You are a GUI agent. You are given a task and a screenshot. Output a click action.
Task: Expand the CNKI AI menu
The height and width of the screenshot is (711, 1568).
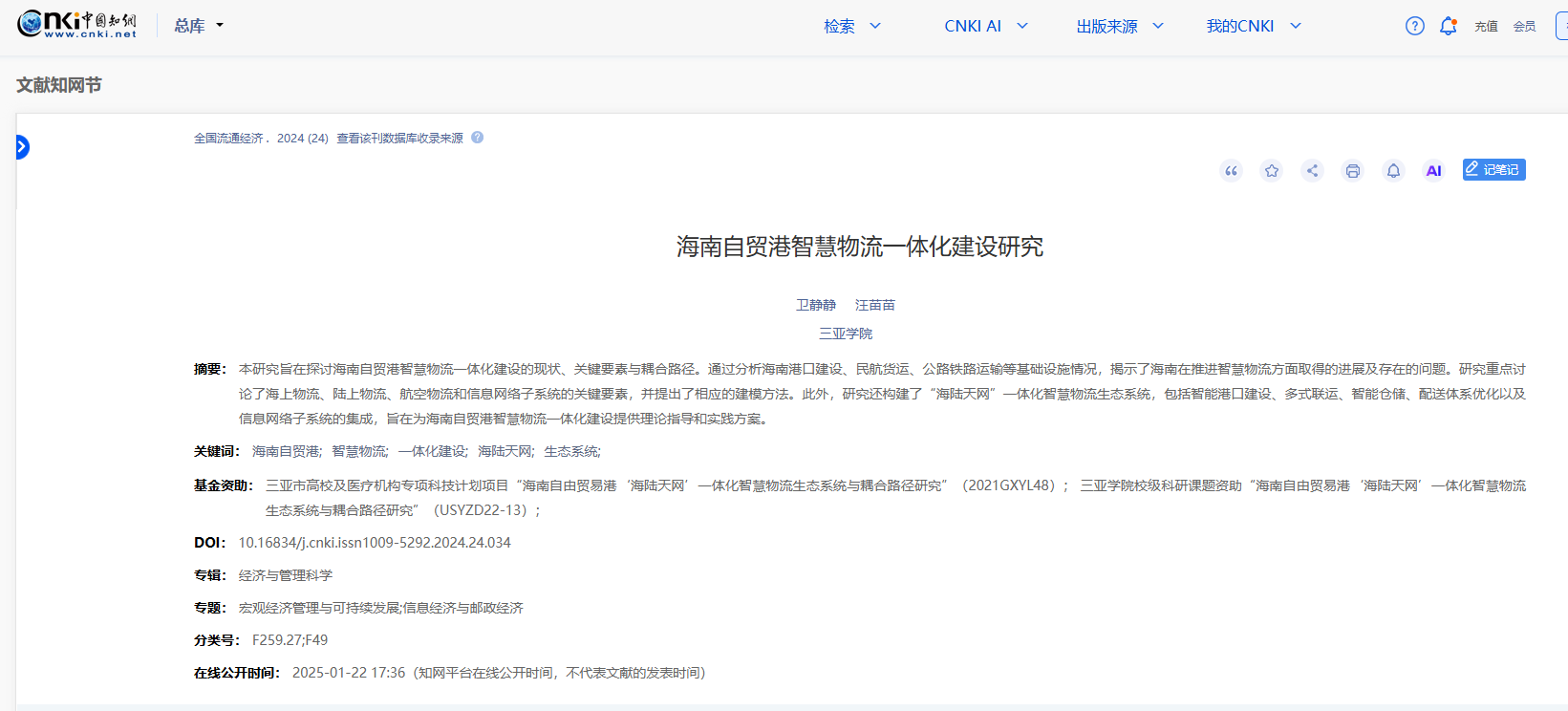click(x=985, y=26)
